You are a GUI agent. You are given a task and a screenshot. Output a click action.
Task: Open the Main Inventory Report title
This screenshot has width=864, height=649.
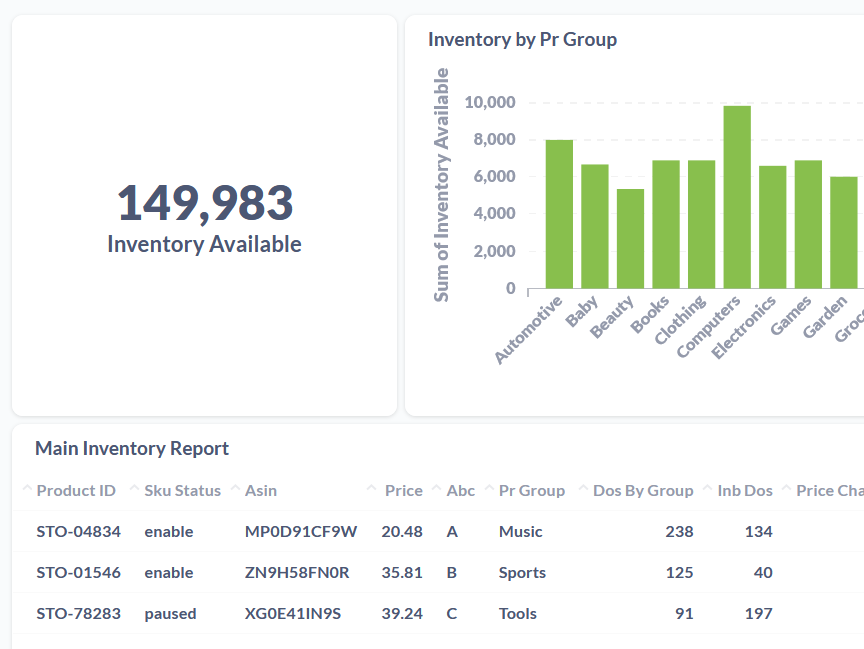click(x=132, y=448)
